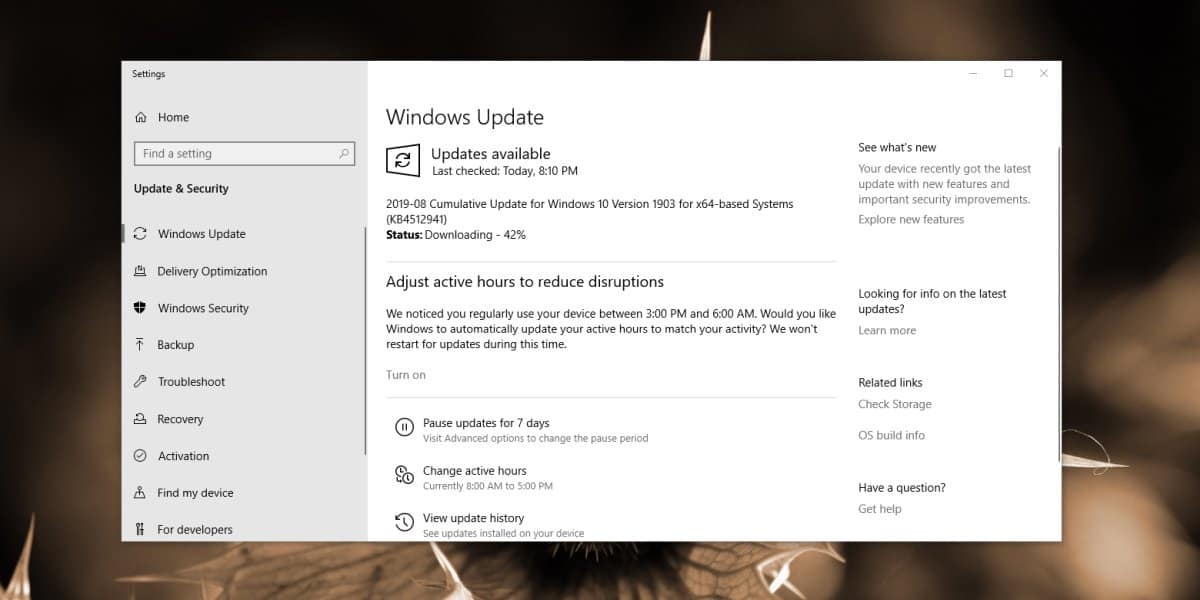Click Change active hours option
Screen dimensions: 1200x600
(474, 471)
